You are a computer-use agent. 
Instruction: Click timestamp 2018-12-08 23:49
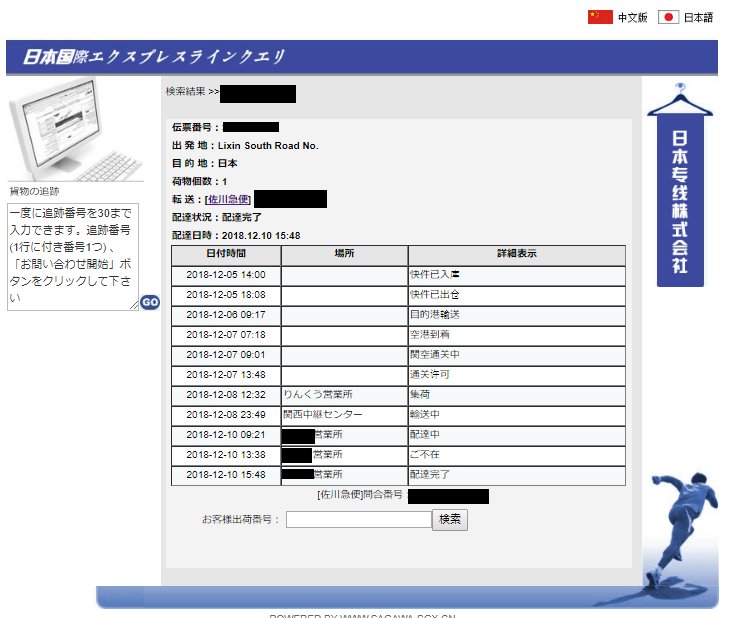226,415
